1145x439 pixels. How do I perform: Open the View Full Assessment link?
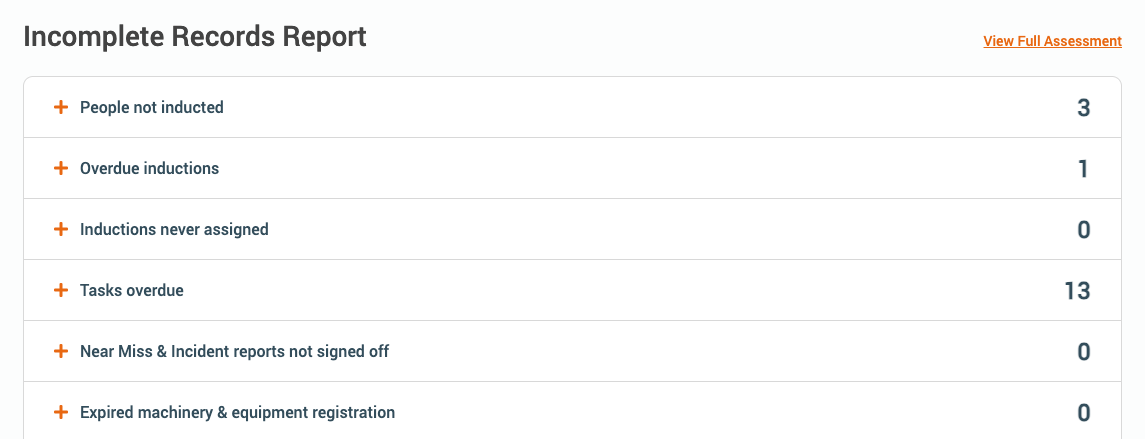[1052, 41]
